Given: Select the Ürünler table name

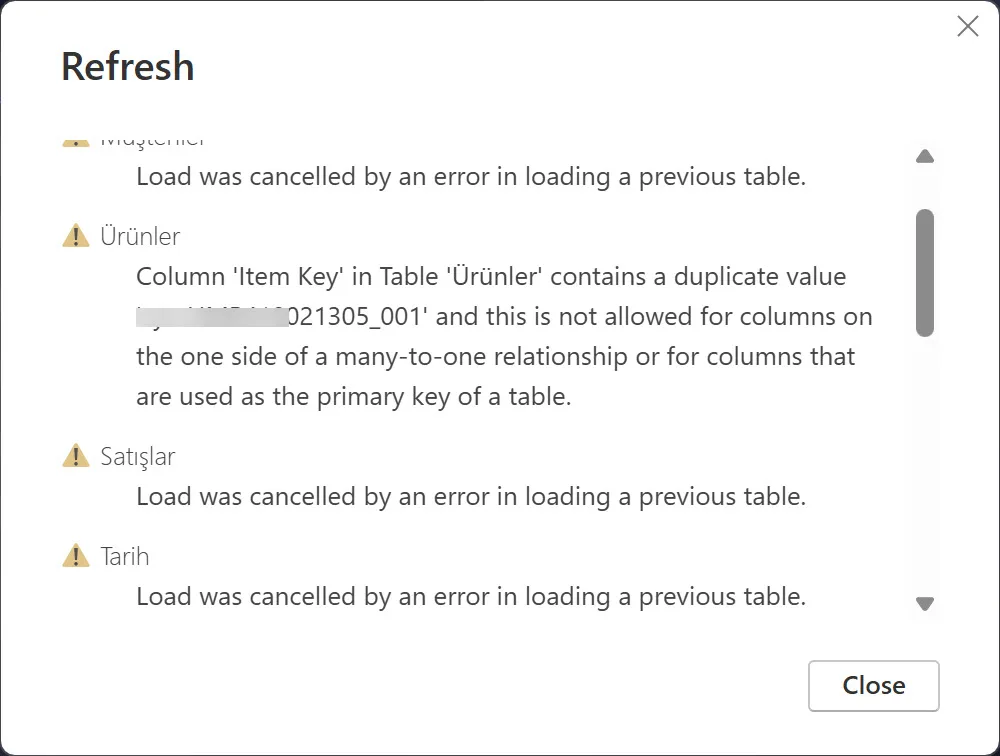Looking at the screenshot, I should 140,236.
